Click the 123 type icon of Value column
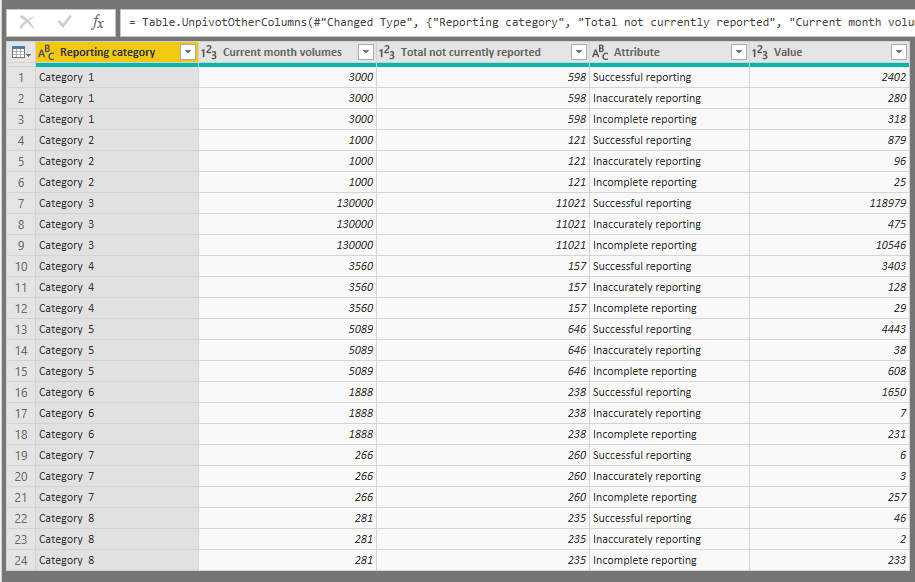 click(760, 53)
